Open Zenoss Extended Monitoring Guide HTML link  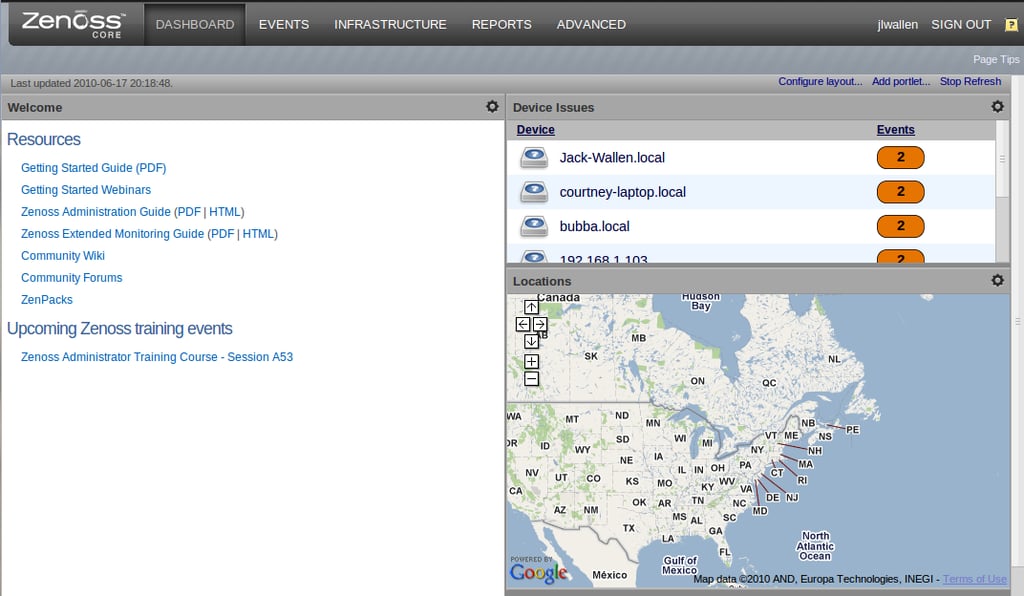coord(259,234)
